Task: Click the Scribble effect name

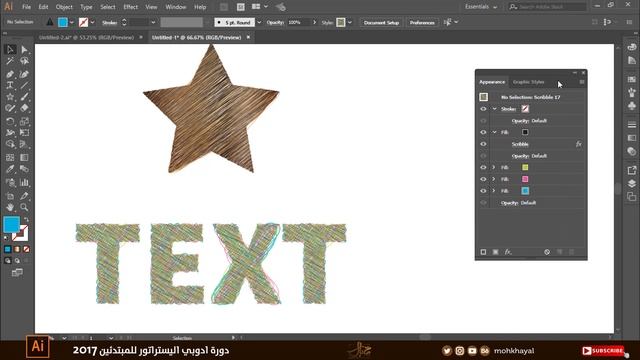Action: [520, 144]
